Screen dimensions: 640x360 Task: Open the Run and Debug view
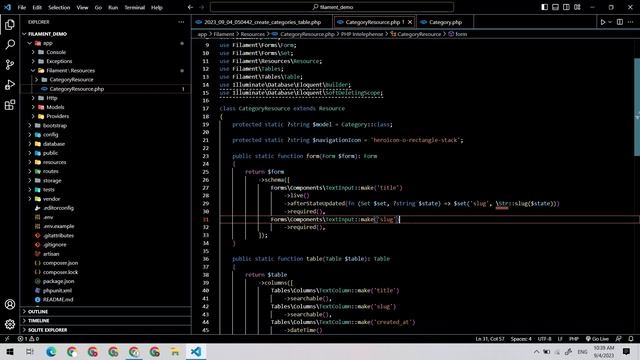pos(10,84)
